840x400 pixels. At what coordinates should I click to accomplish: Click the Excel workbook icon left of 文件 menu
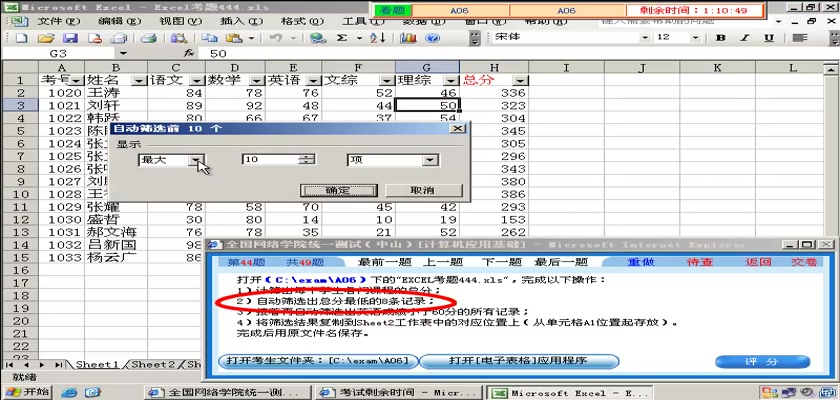[x=19, y=21]
